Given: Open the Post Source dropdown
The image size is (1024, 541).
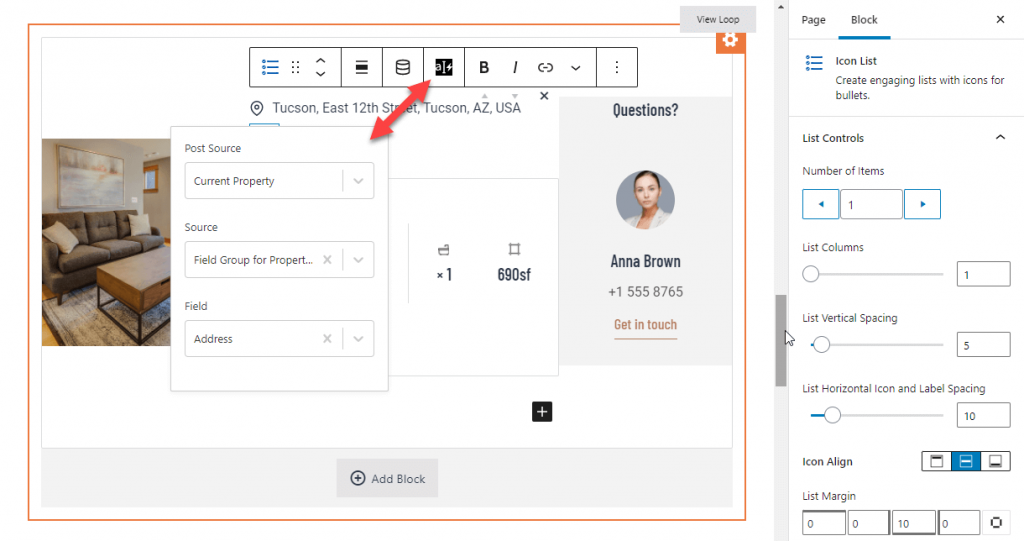Looking at the screenshot, I should 280,181.
